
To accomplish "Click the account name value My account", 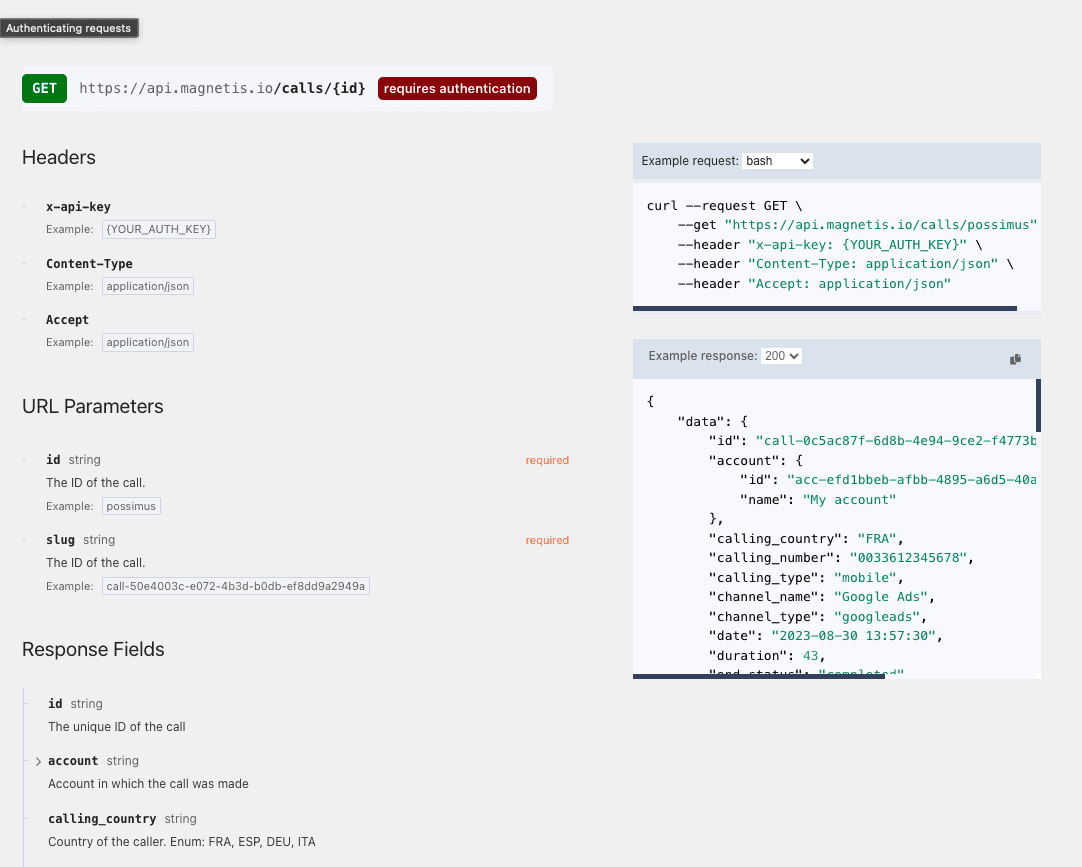I will point(849,500).
